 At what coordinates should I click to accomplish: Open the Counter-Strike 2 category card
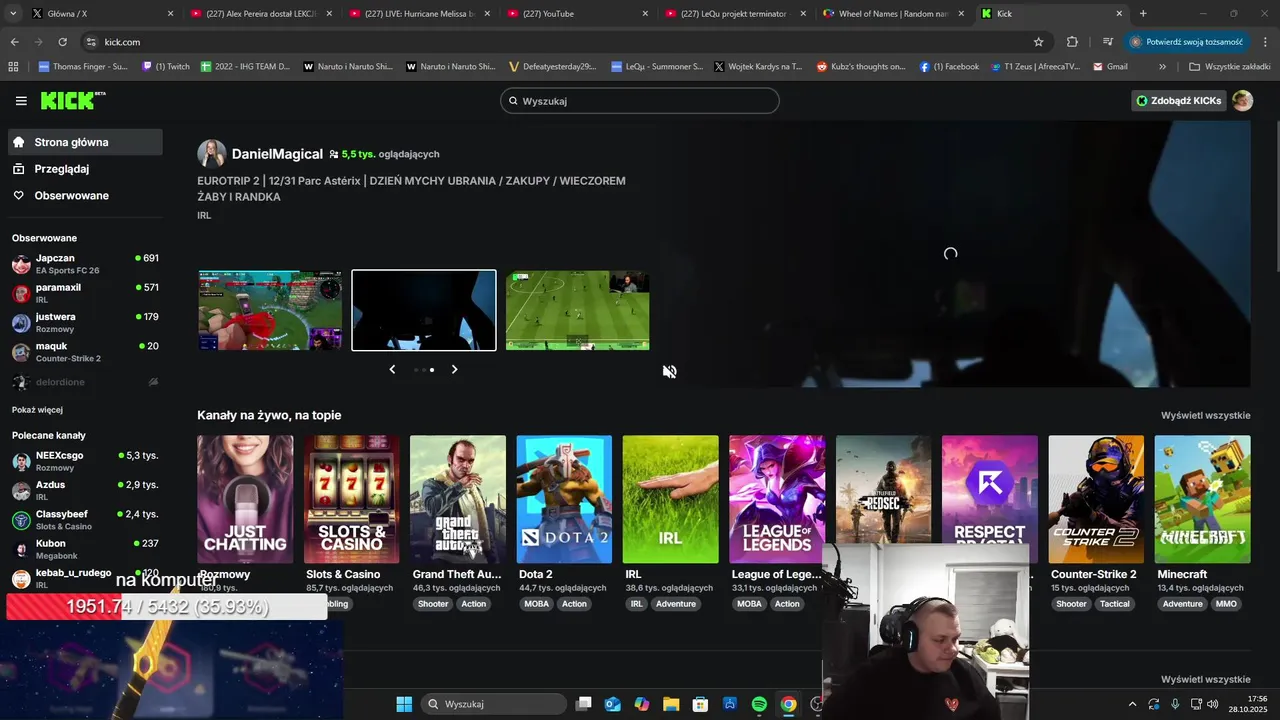pyautogui.click(x=1096, y=499)
